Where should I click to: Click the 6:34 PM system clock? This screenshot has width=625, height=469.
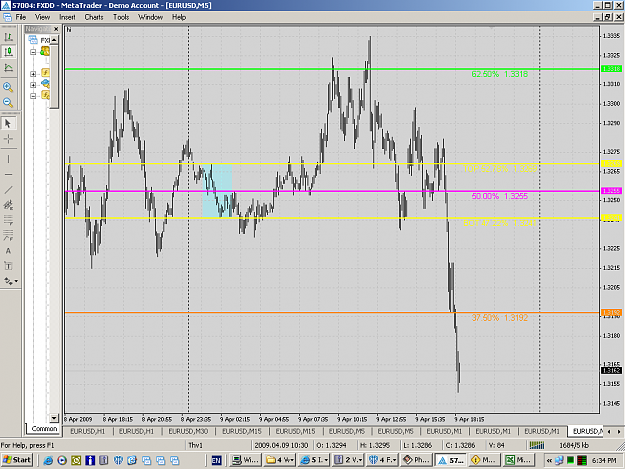click(604, 460)
